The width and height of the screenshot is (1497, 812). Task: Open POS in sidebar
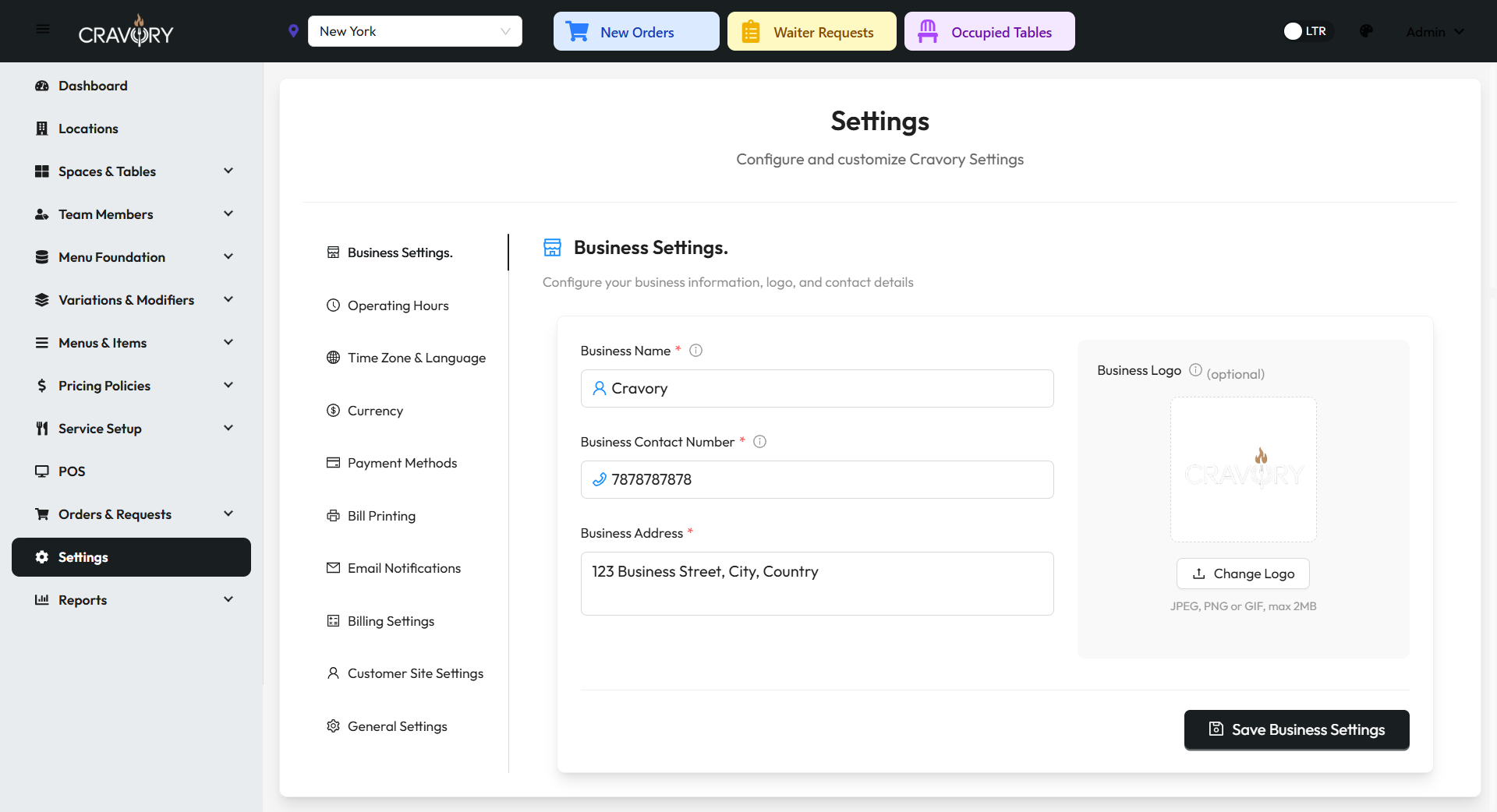pos(131,471)
